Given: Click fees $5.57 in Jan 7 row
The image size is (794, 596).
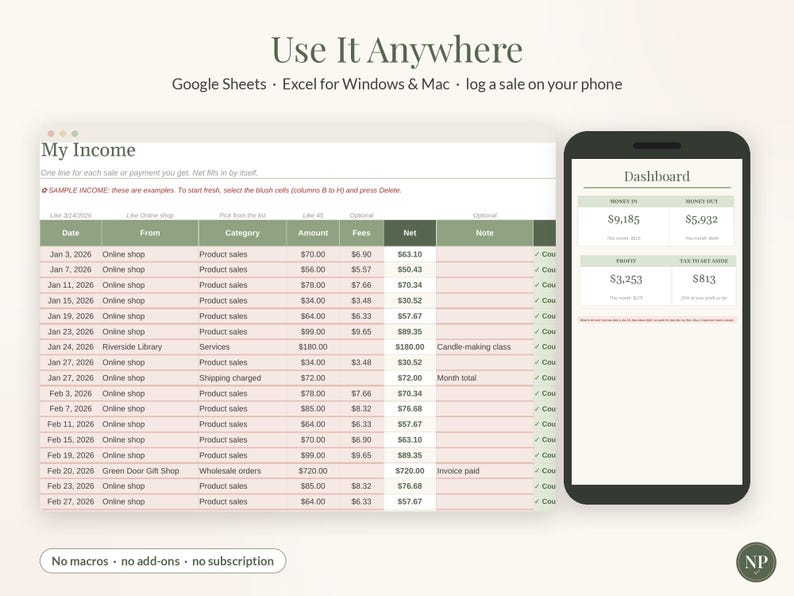Looking at the screenshot, I should coord(362,269).
